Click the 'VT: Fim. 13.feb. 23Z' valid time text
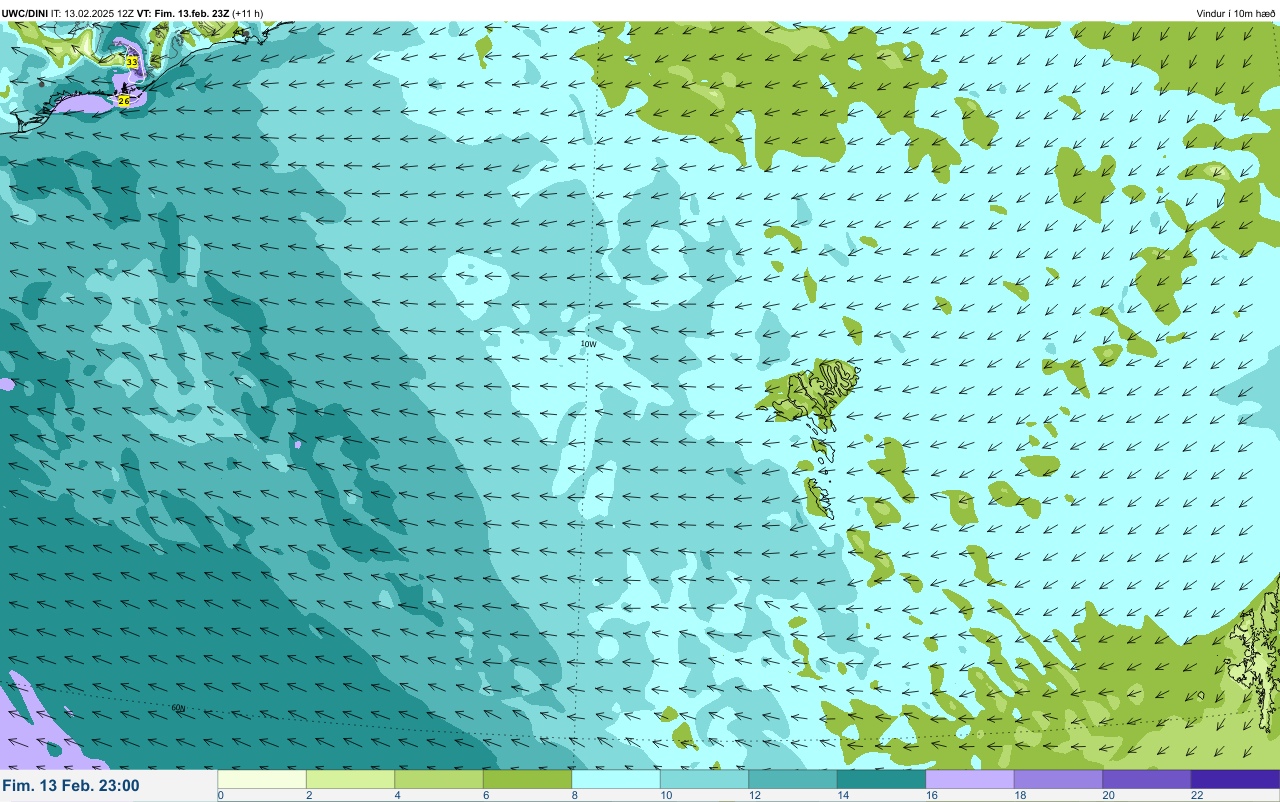 tap(182, 13)
